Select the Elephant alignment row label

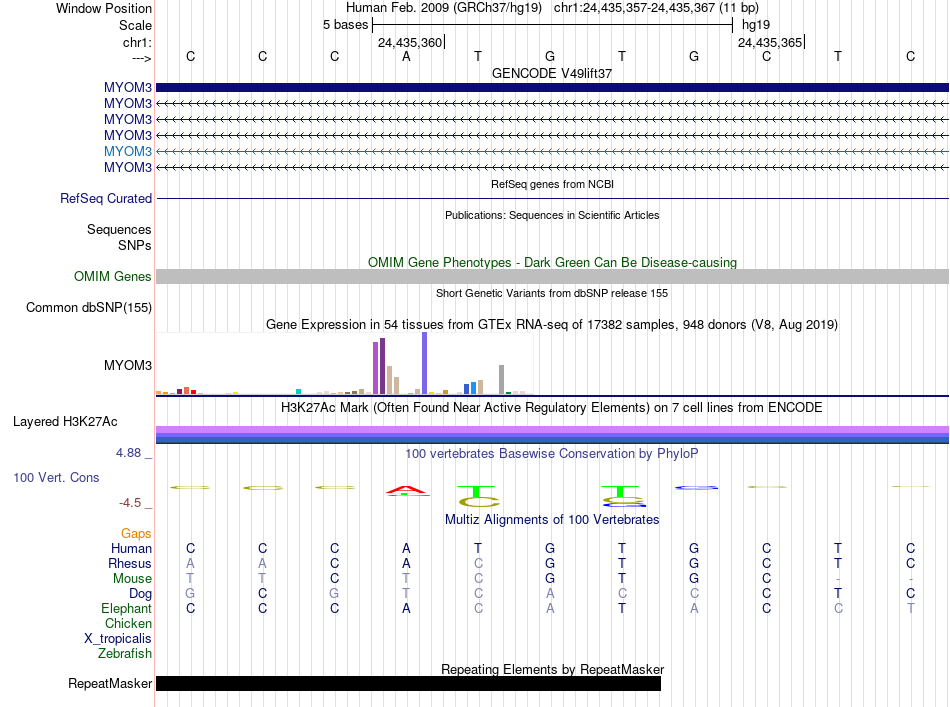(127, 608)
